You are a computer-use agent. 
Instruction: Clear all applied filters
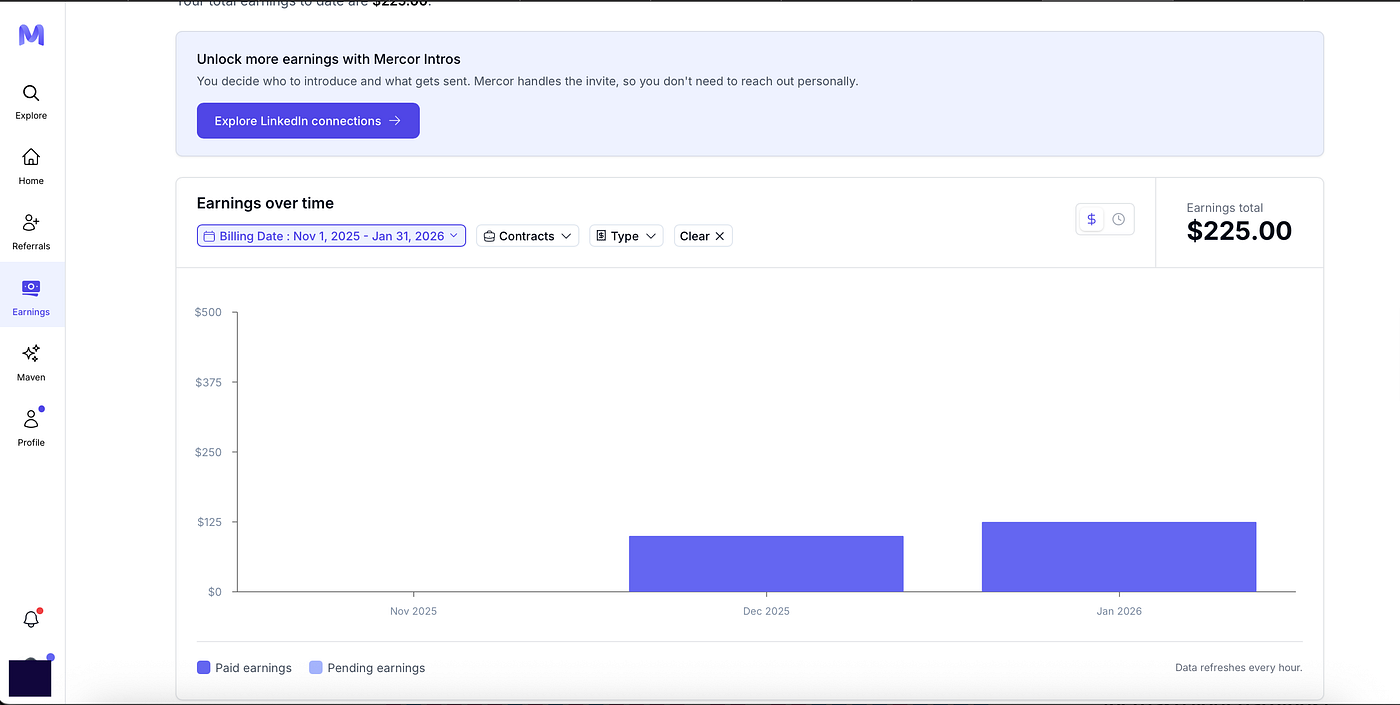point(703,236)
